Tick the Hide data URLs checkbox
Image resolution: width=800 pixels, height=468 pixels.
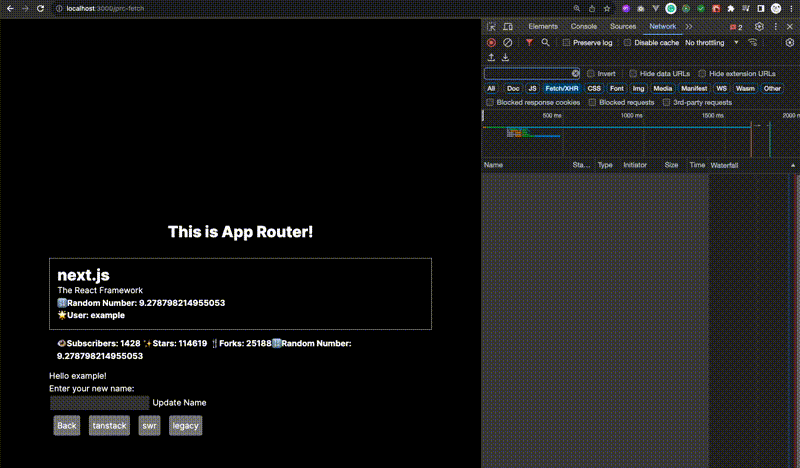click(x=633, y=73)
